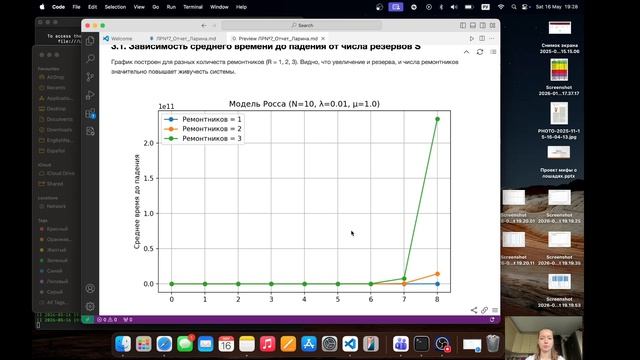Click the menu icon below the chart

coord(495,310)
